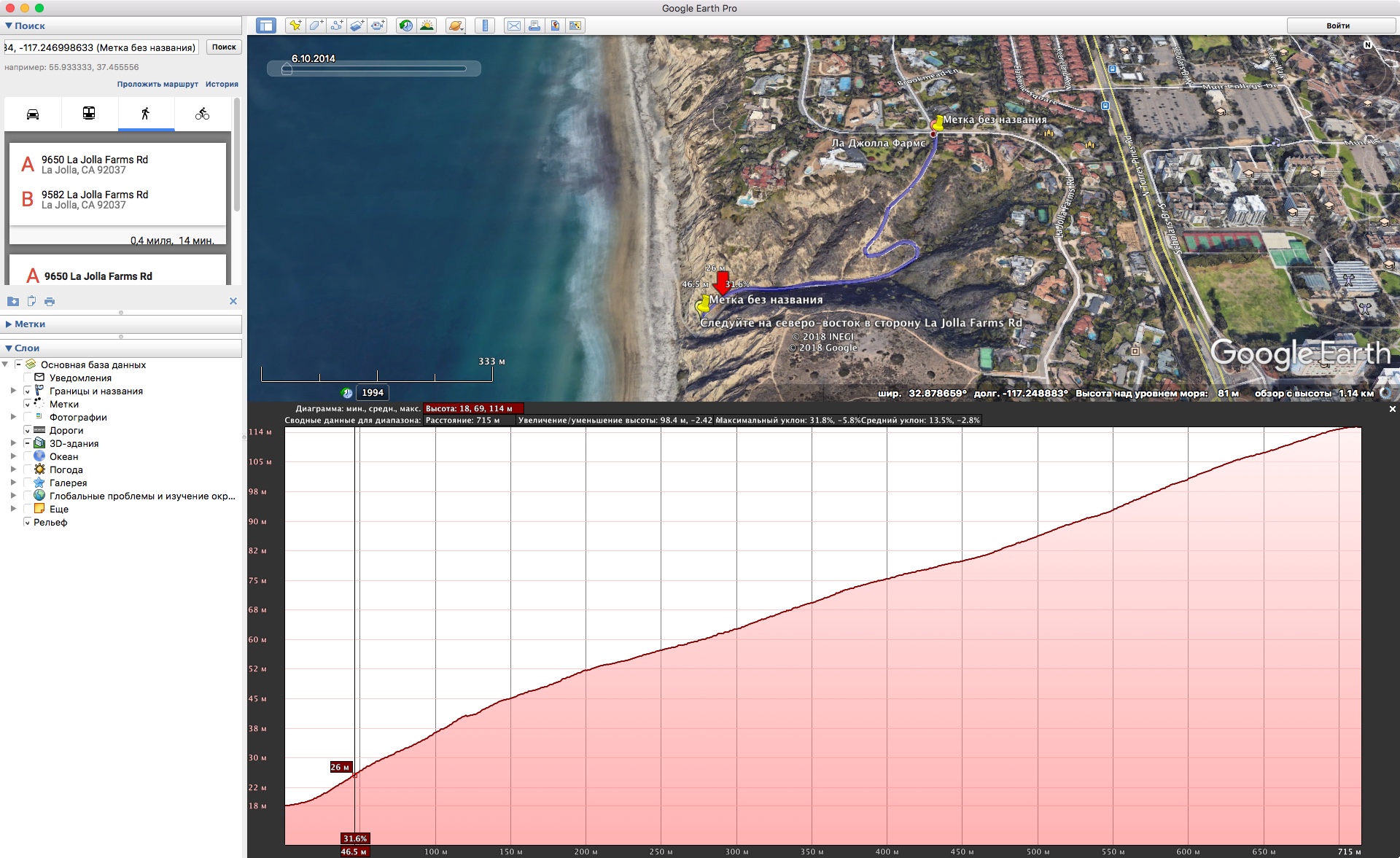Toggle the Рельеф layer checkbox
1400x858 pixels.
click(x=28, y=522)
